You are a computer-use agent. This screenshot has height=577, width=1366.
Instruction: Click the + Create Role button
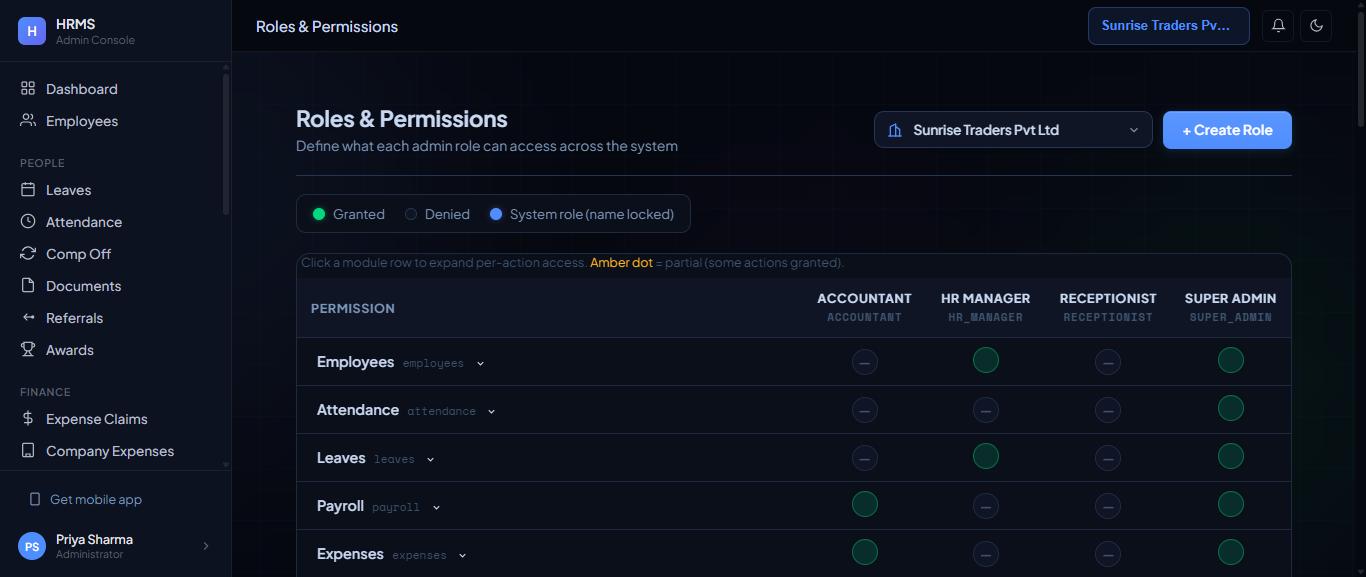(x=1227, y=130)
